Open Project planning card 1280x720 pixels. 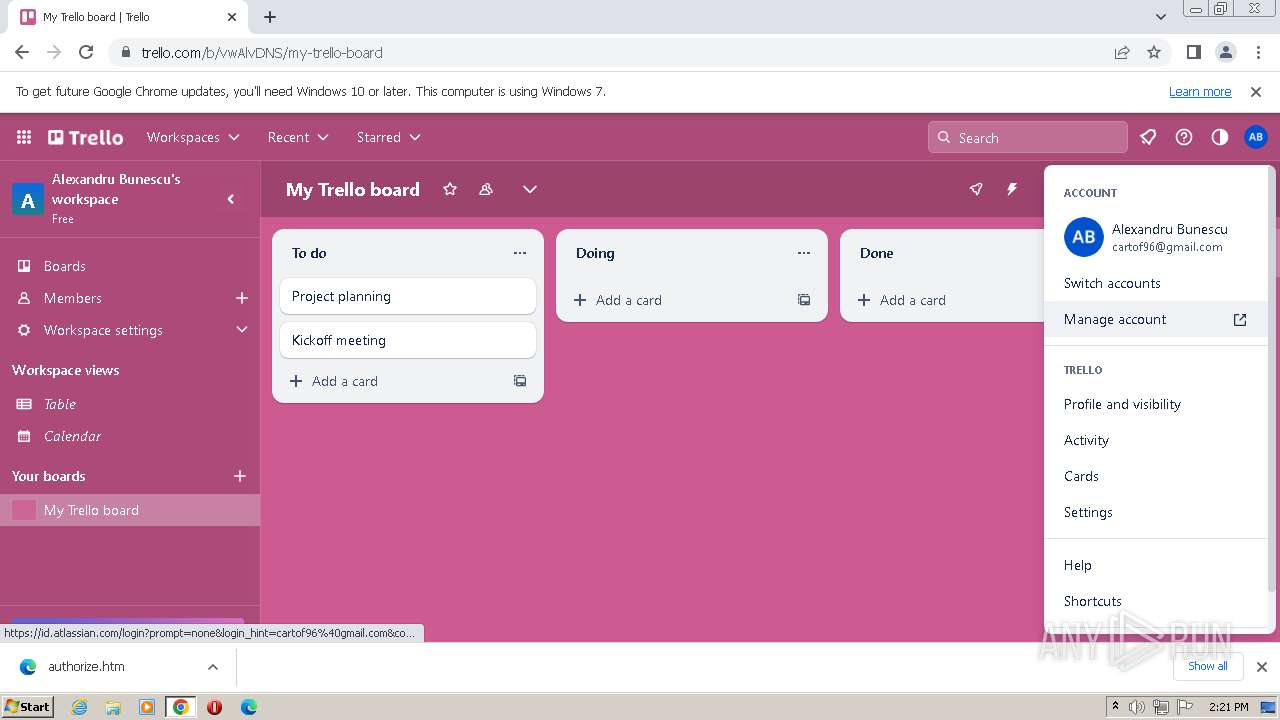[408, 296]
